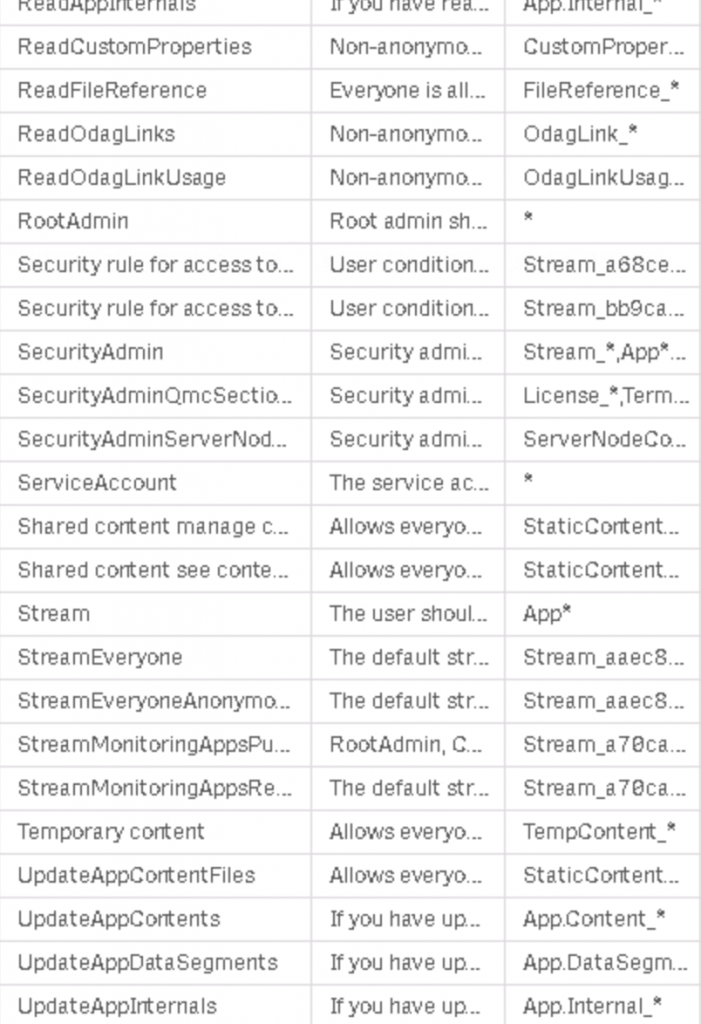Select the RootAdmin rule row
The height and width of the screenshot is (1024, 701).
[73, 221]
